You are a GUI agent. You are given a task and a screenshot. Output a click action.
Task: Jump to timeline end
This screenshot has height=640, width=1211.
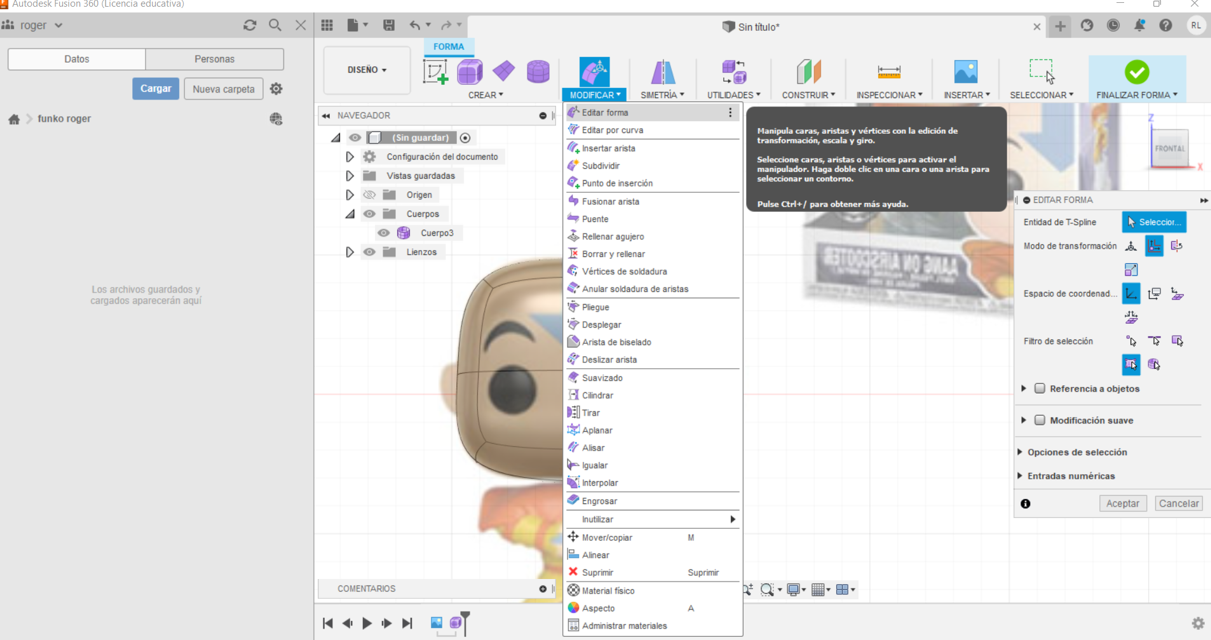click(407, 623)
